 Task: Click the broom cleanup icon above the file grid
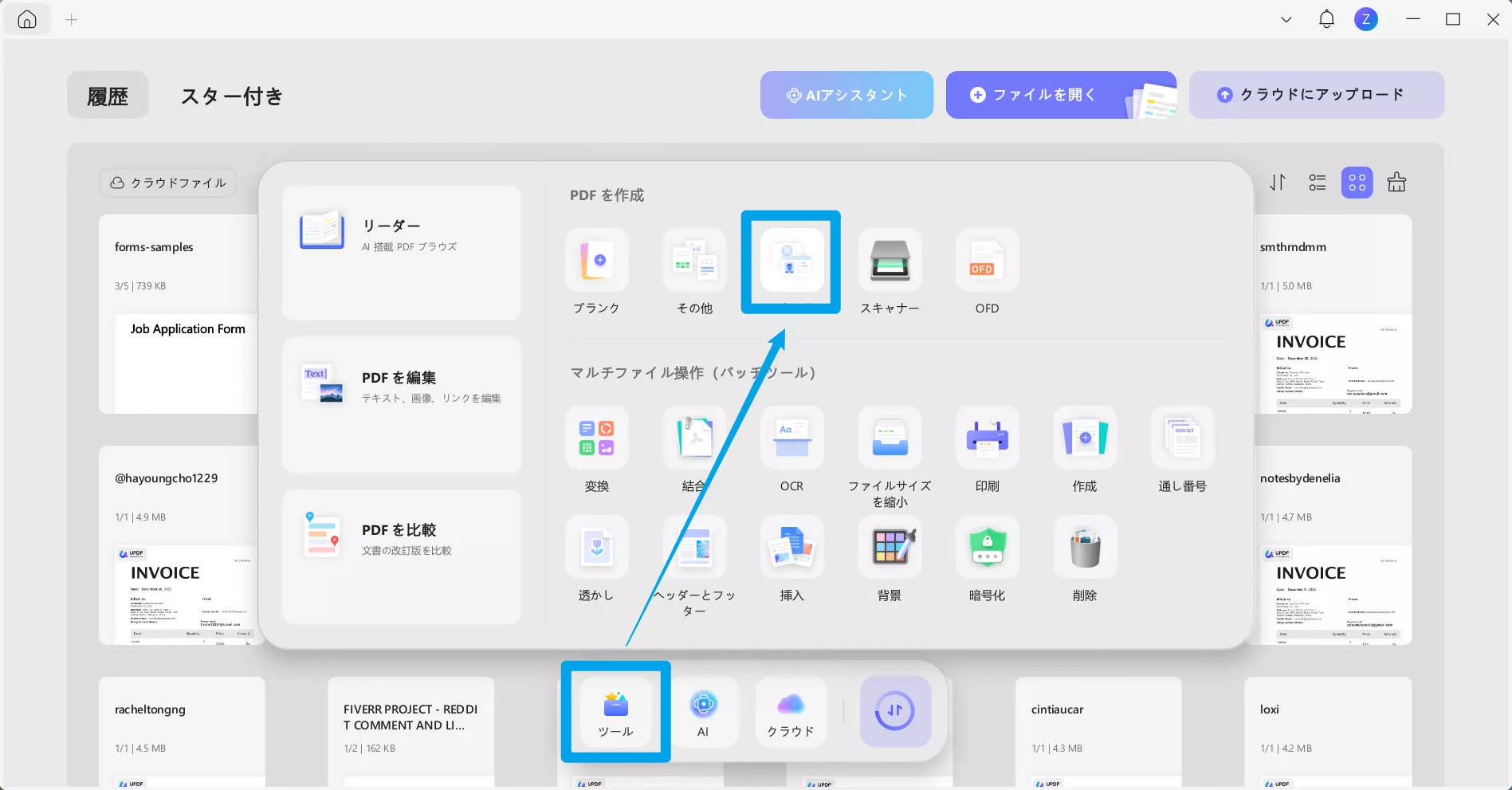point(1397,183)
